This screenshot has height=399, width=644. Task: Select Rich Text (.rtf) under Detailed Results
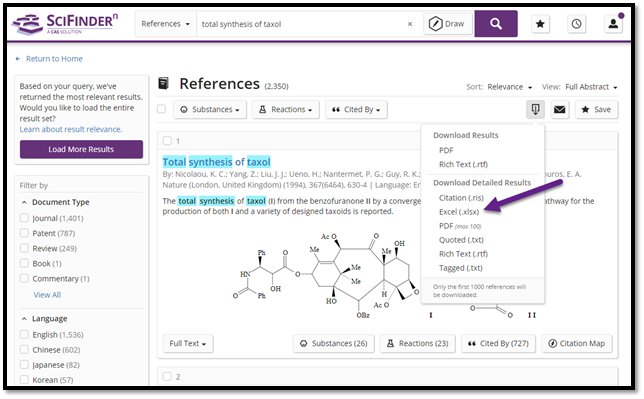pyautogui.click(x=463, y=254)
